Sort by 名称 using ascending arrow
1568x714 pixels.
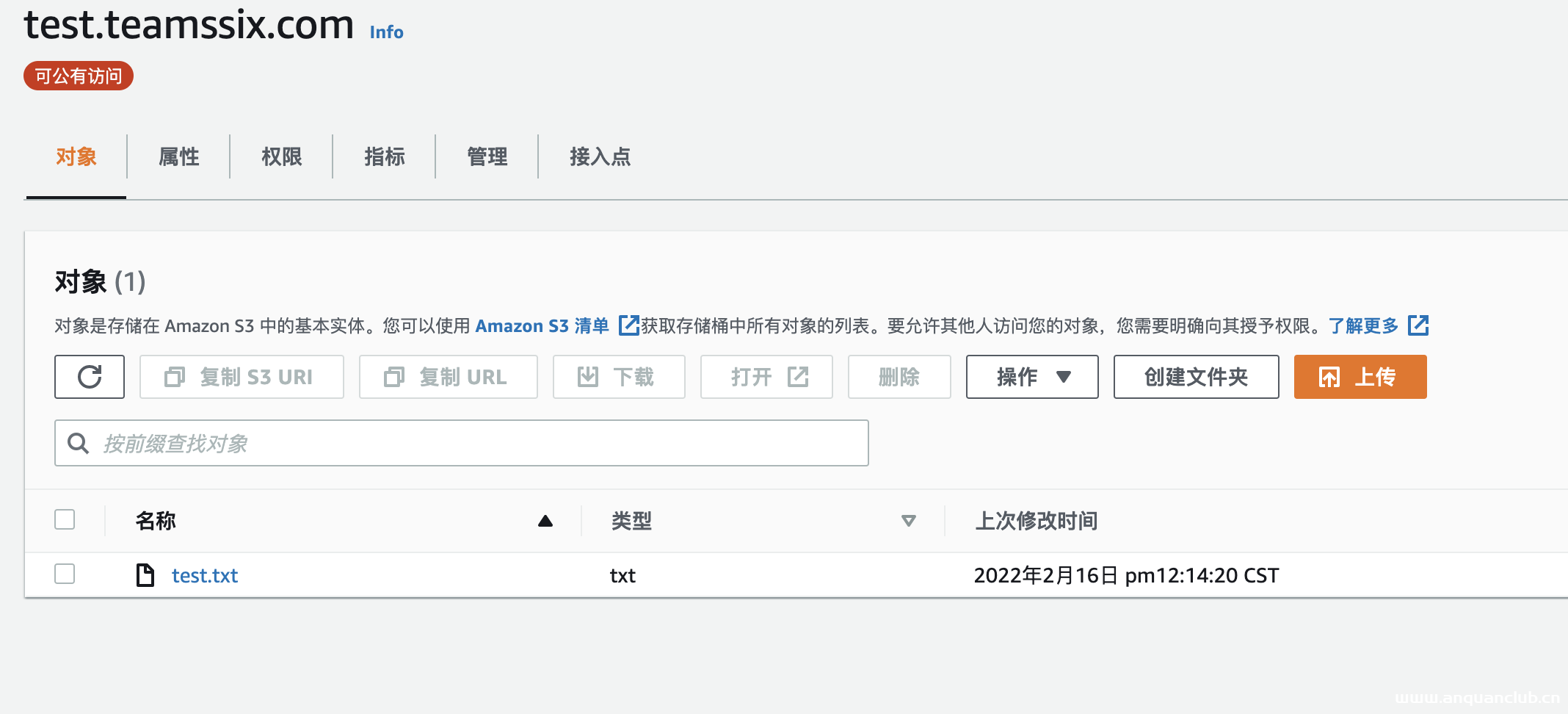(545, 521)
